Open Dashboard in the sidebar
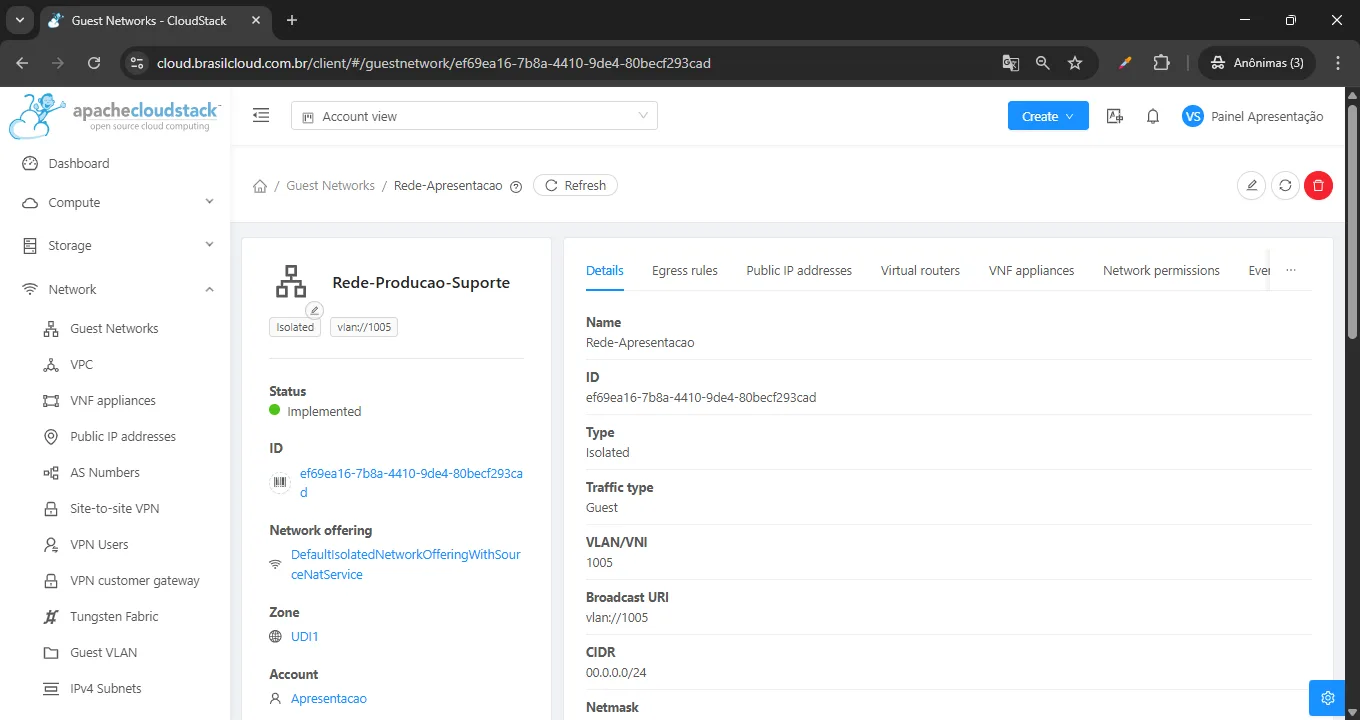Viewport: 1360px width, 720px height. coord(115,163)
